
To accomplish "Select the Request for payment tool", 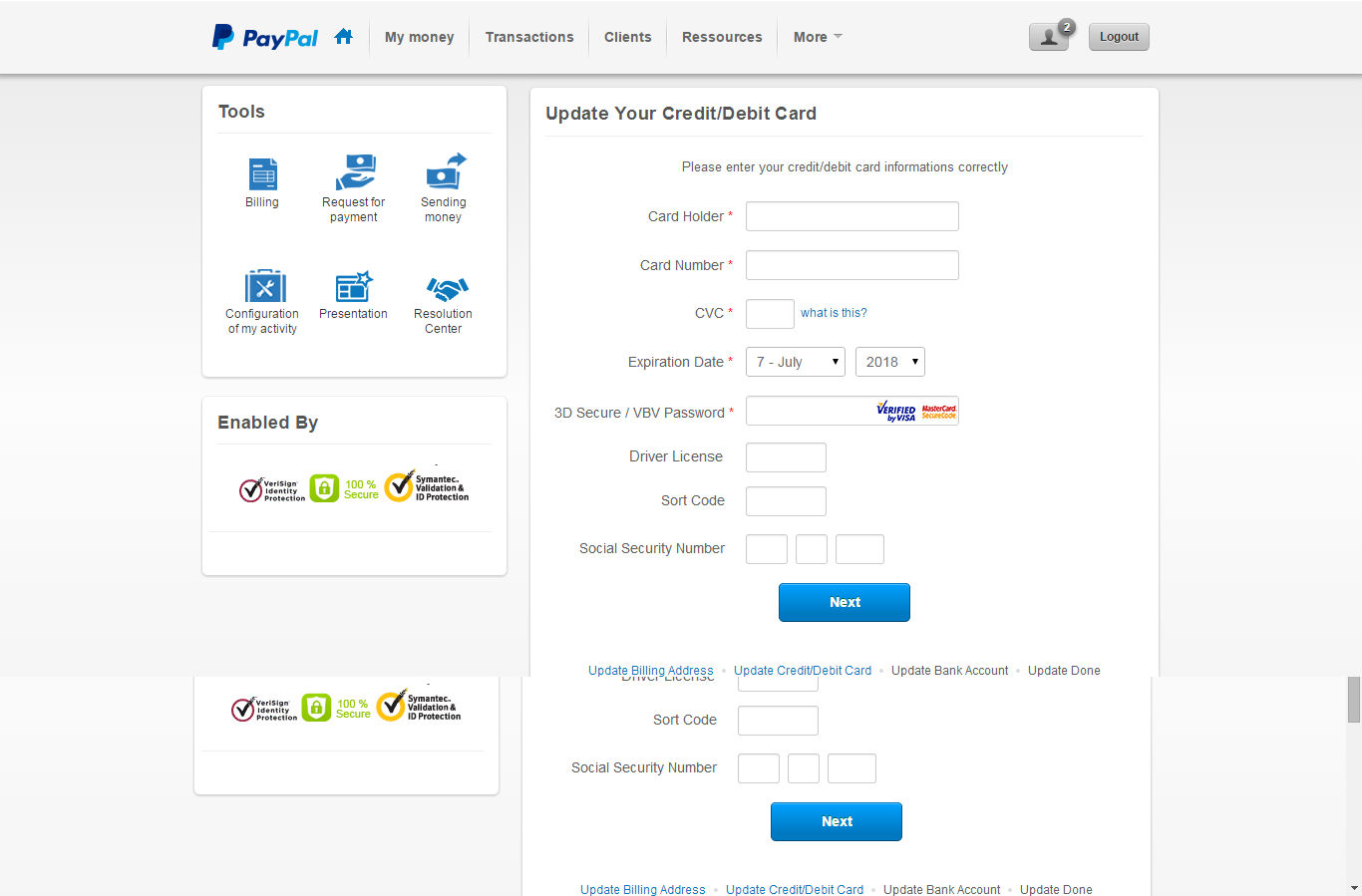I will coord(354,189).
